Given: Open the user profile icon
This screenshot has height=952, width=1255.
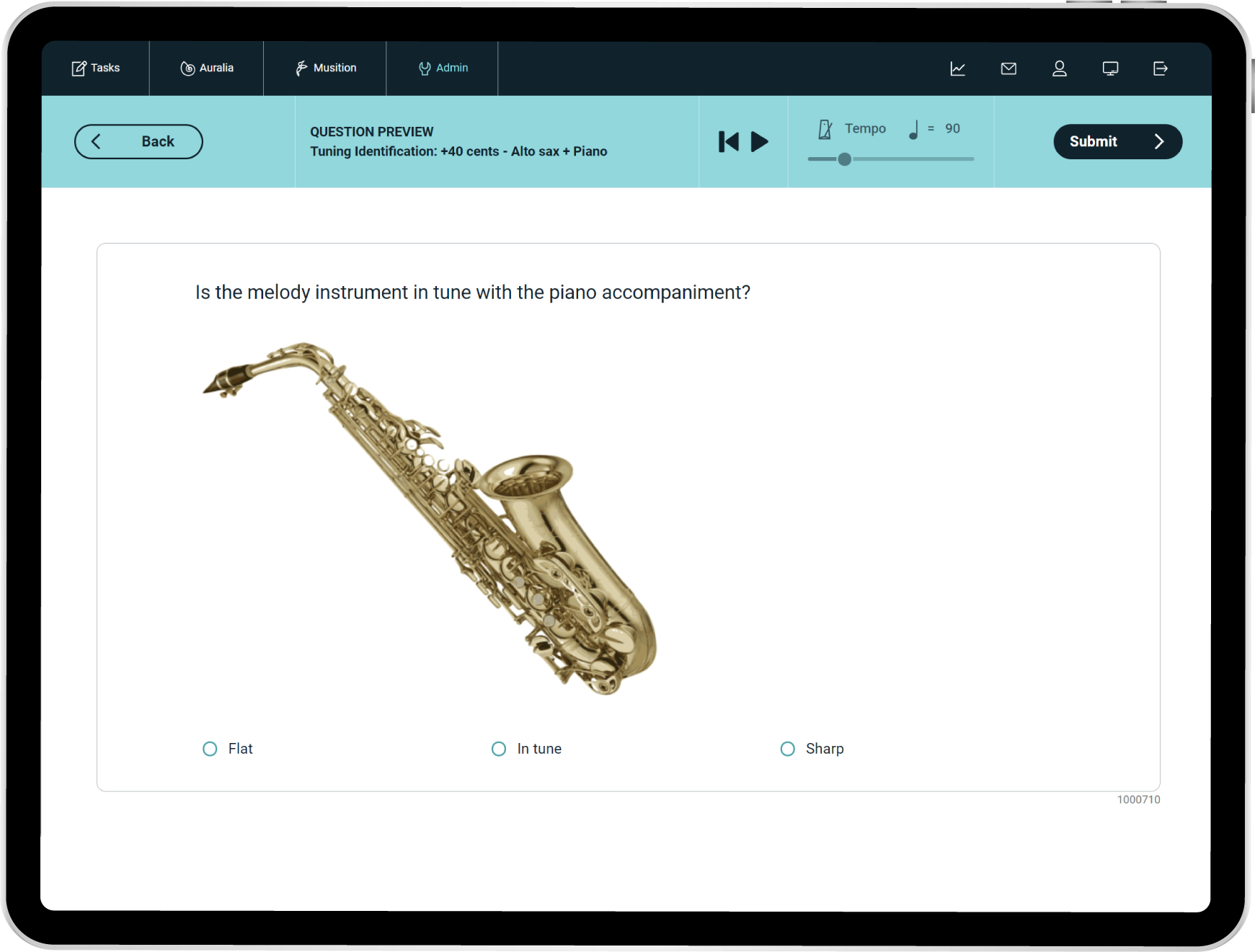Looking at the screenshot, I should (x=1059, y=68).
